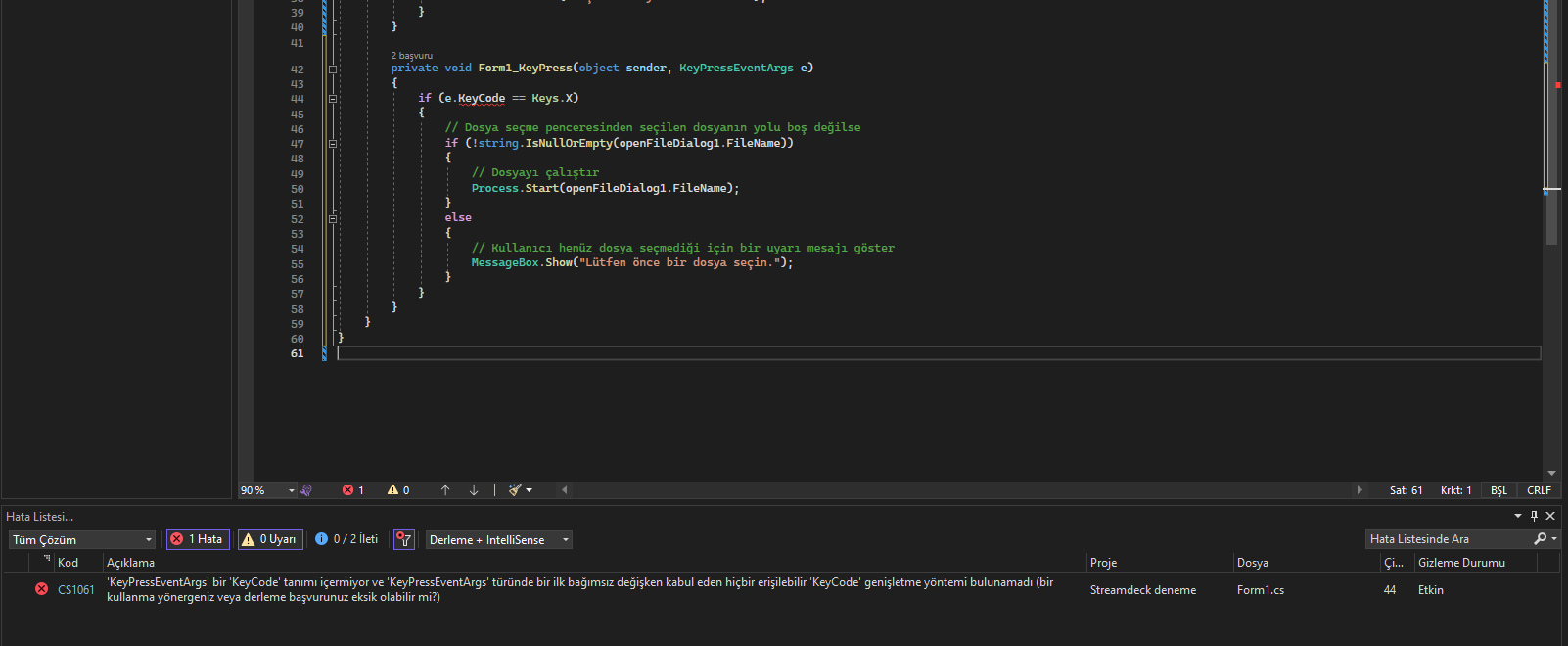Go to next issue with down arrow
The image size is (1568, 646).
click(x=474, y=490)
